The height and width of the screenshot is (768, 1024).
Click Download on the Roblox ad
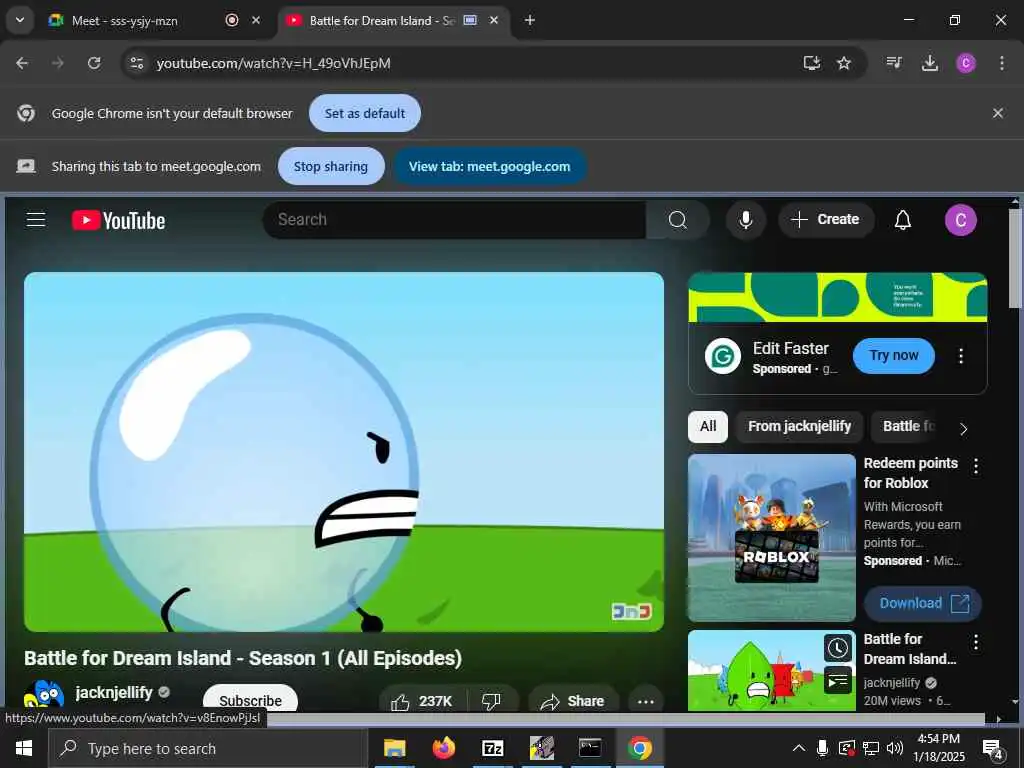click(923, 603)
